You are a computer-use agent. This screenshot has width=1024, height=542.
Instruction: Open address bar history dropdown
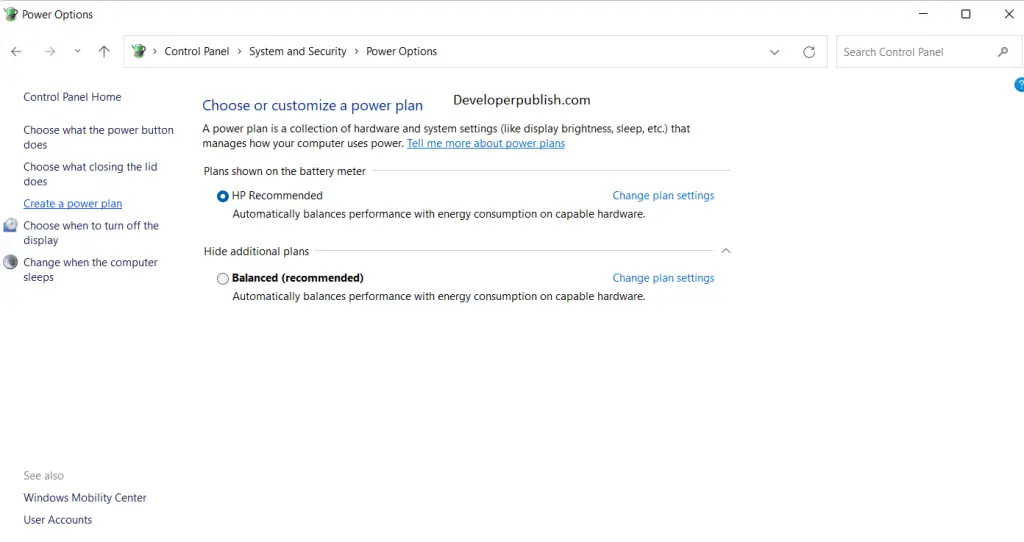coord(775,52)
